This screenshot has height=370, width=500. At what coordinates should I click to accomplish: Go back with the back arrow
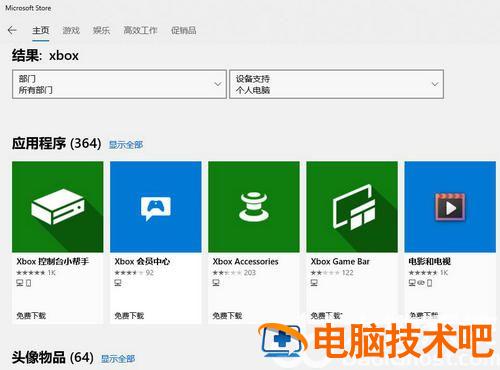12,30
